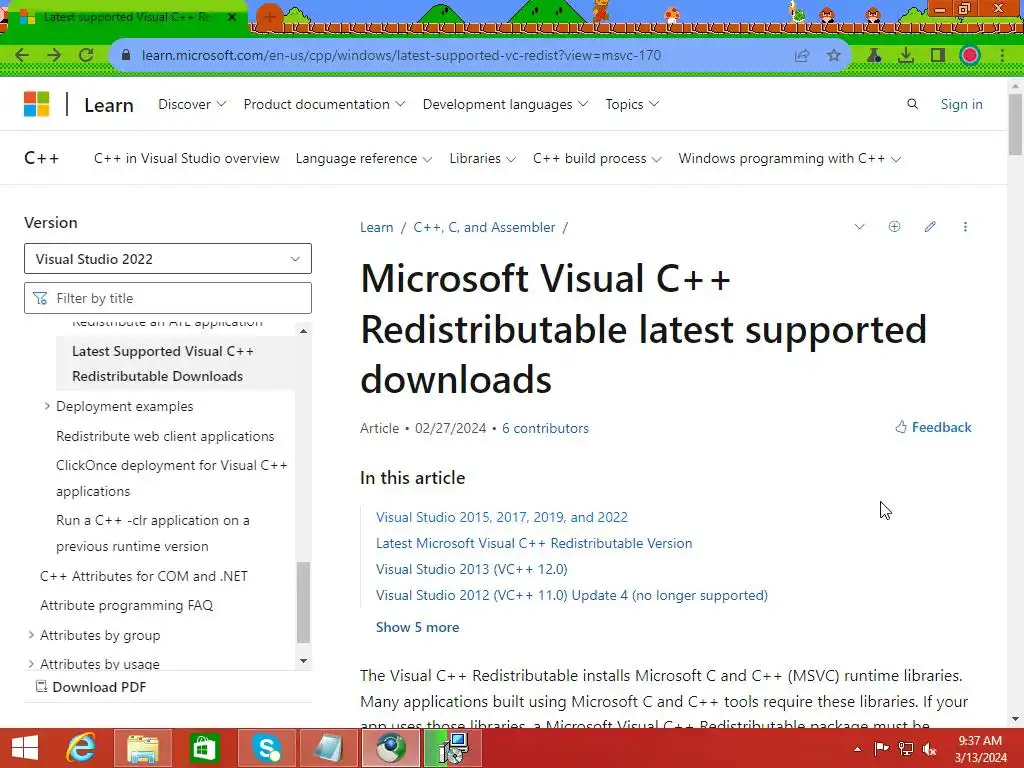The width and height of the screenshot is (1024, 768).
Task: Click the browser address bar URL
Action: 401,56
